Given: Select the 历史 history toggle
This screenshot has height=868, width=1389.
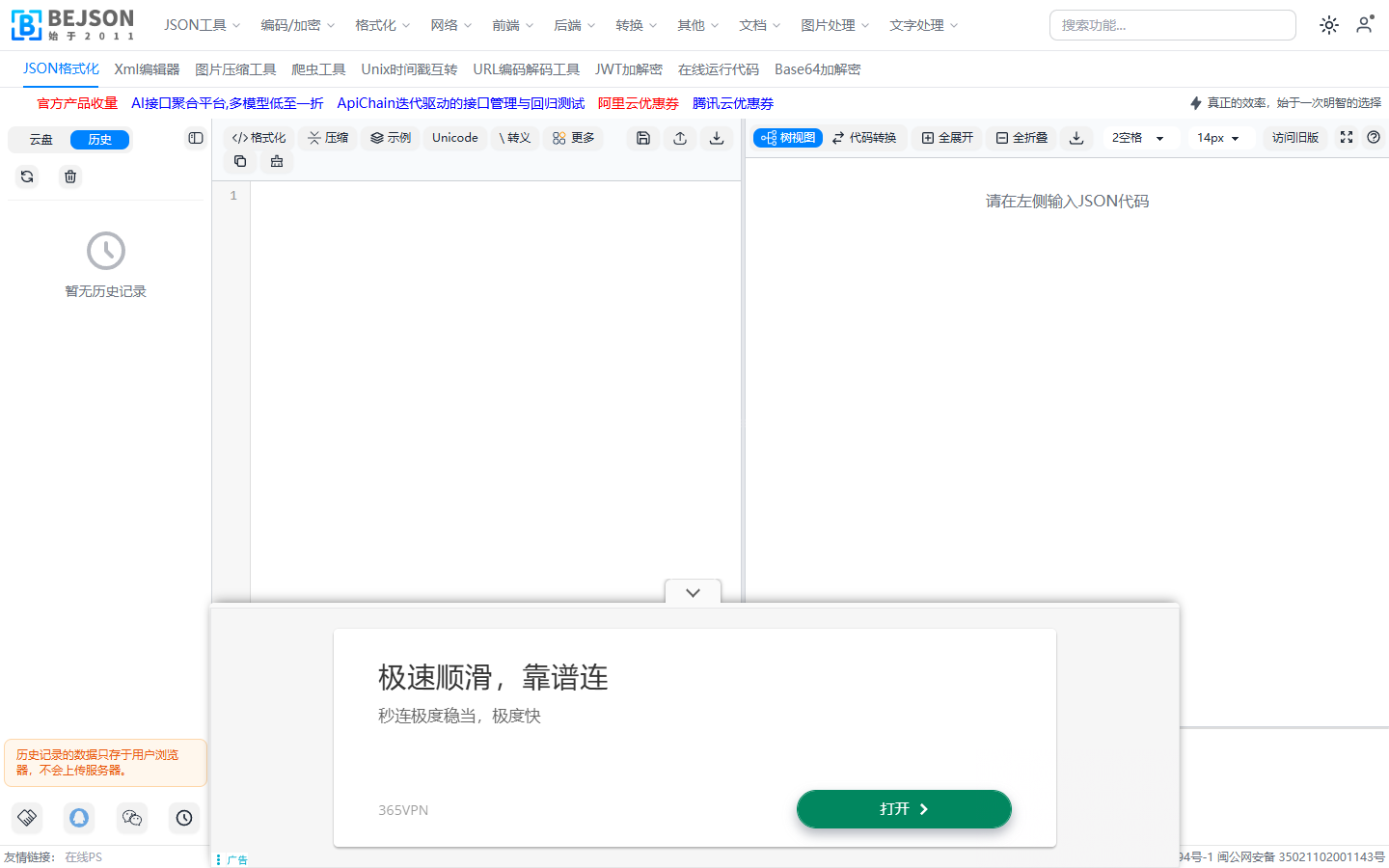Looking at the screenshot, I should (99, 140).
